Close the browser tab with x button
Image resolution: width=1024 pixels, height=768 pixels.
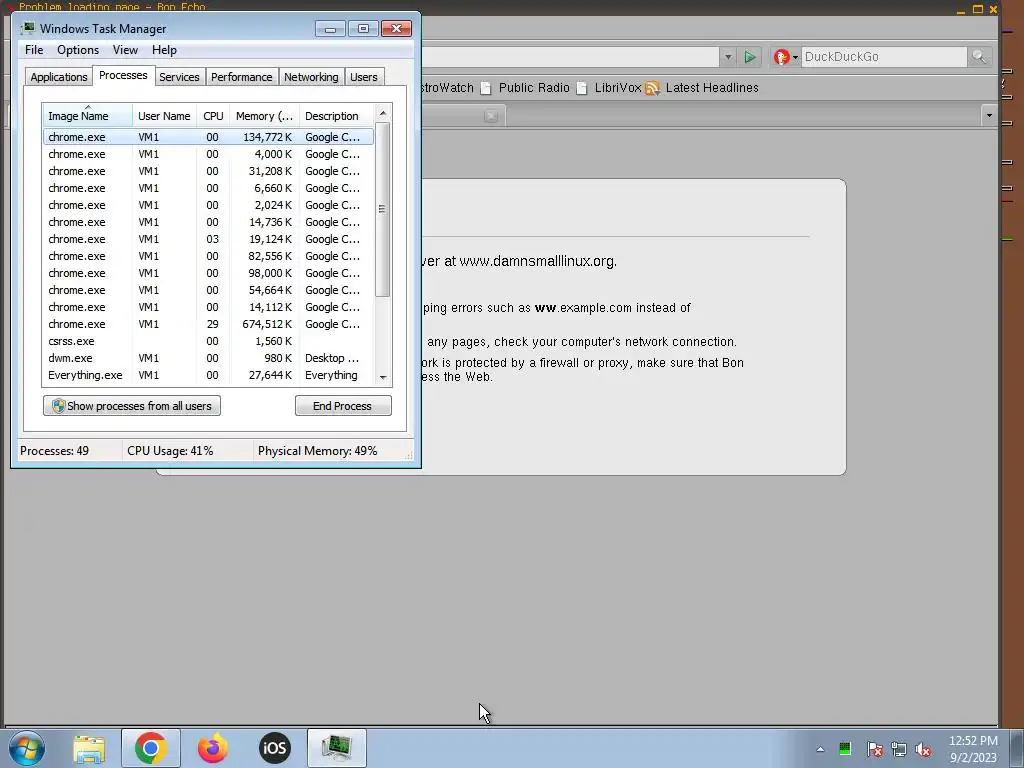(491, 116)
